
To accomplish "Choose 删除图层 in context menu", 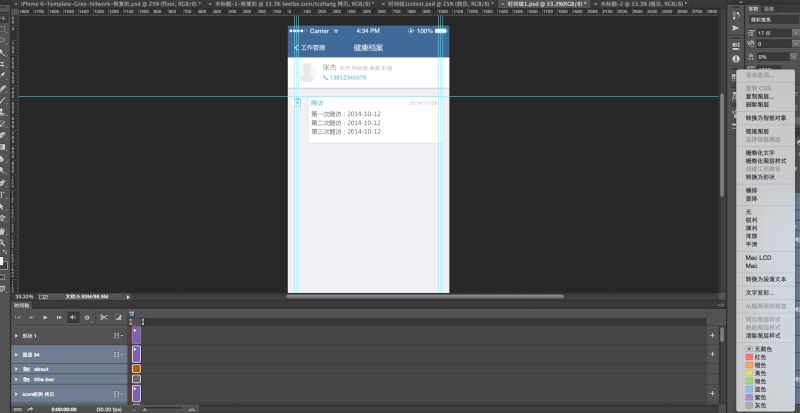I will point(757,104).
